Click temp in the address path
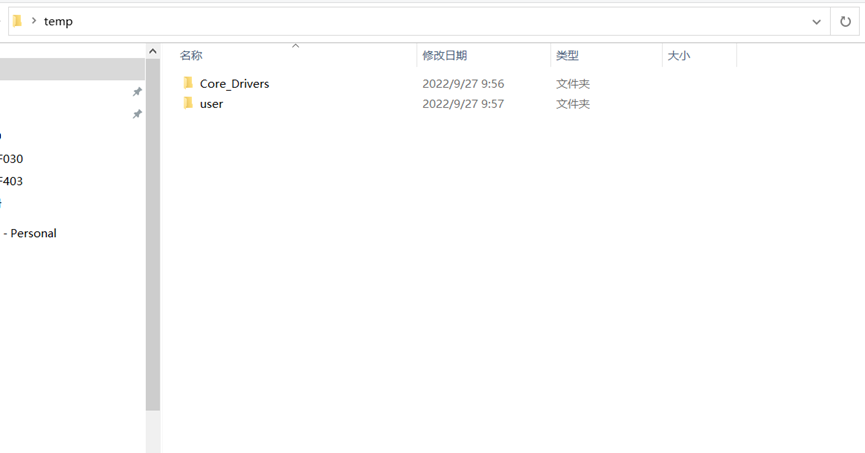865x453 pixels. pyautogui.click(x=58, y=21)
